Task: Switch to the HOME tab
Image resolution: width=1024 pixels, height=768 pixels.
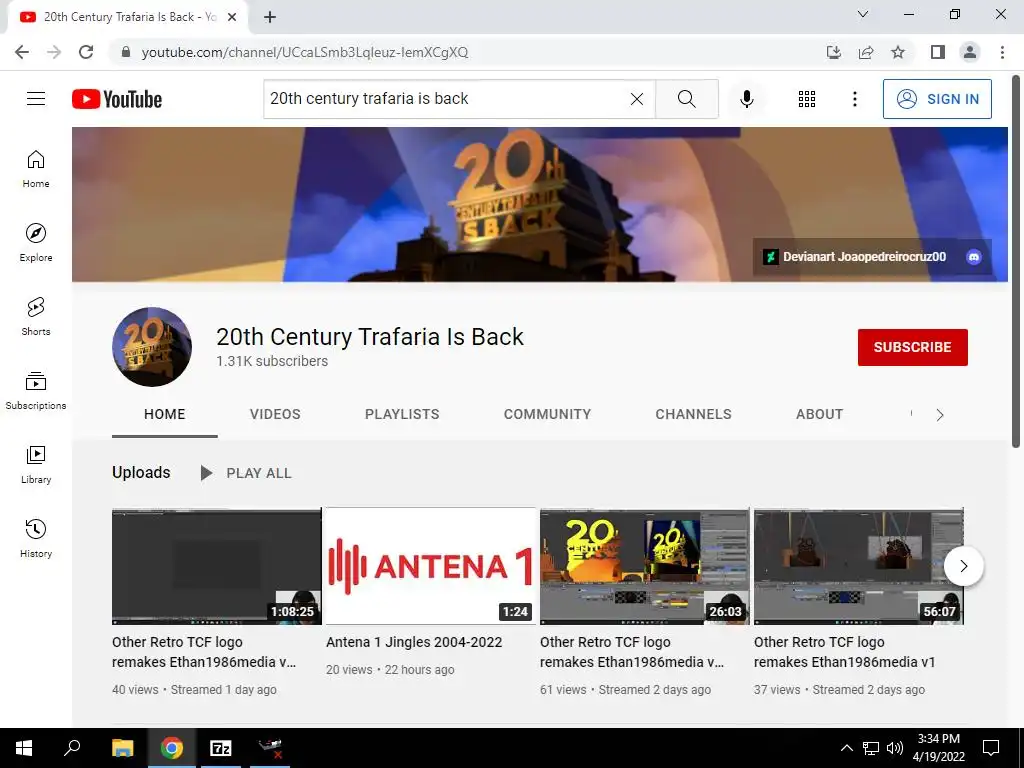Action: [x=165, y=415]
